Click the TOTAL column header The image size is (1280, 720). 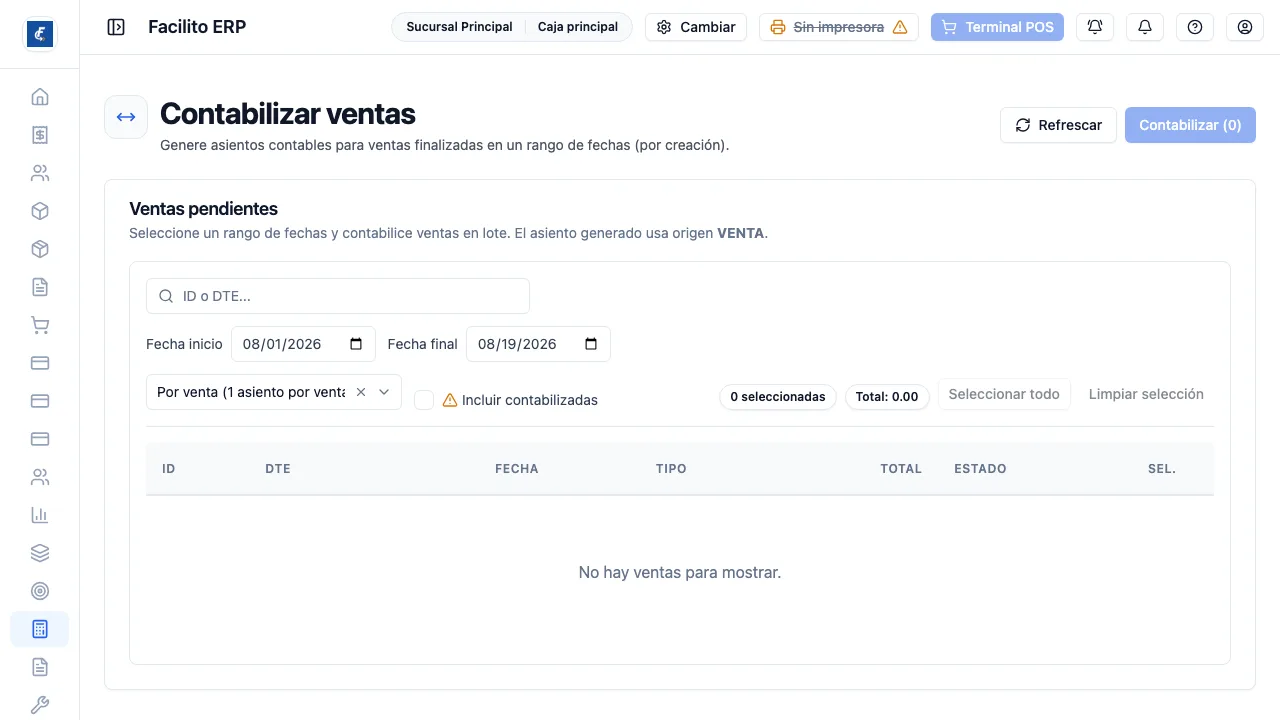tap(901, 468)
